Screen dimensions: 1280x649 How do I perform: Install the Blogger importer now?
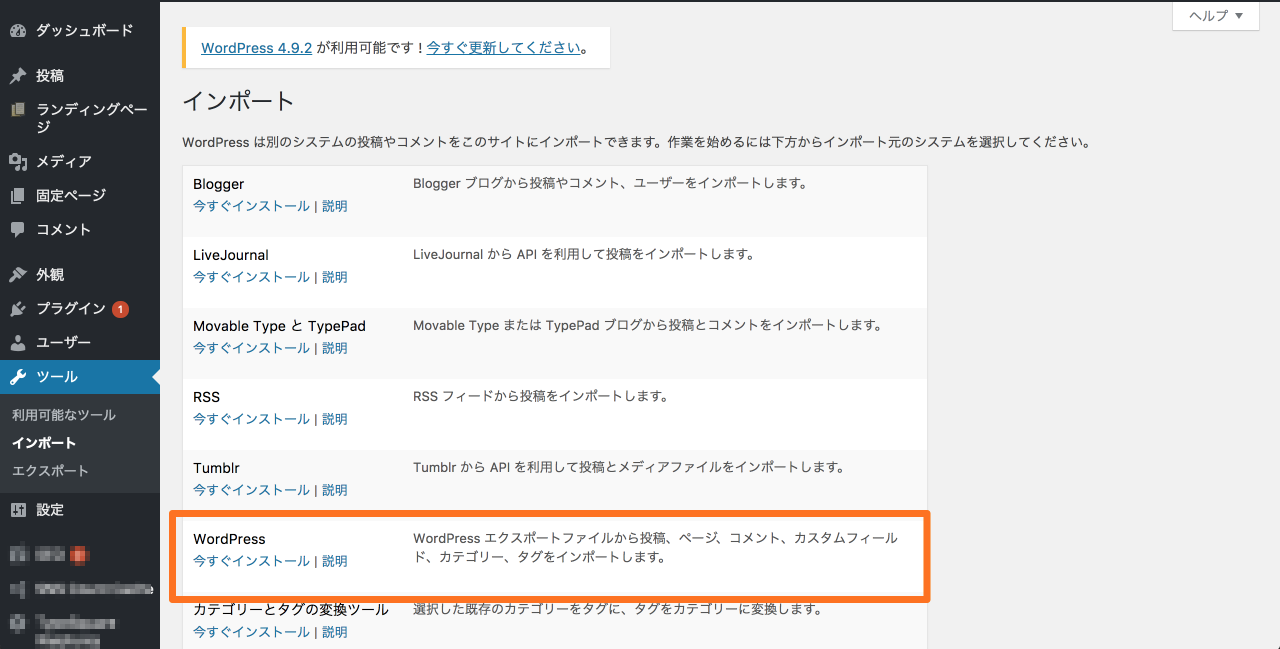click(x=251, y=206)
